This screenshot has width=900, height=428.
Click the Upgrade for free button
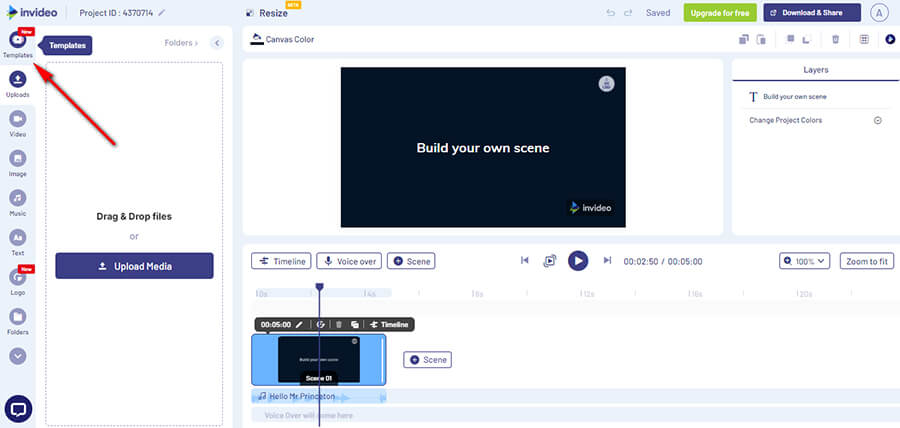tap(720, 13)
